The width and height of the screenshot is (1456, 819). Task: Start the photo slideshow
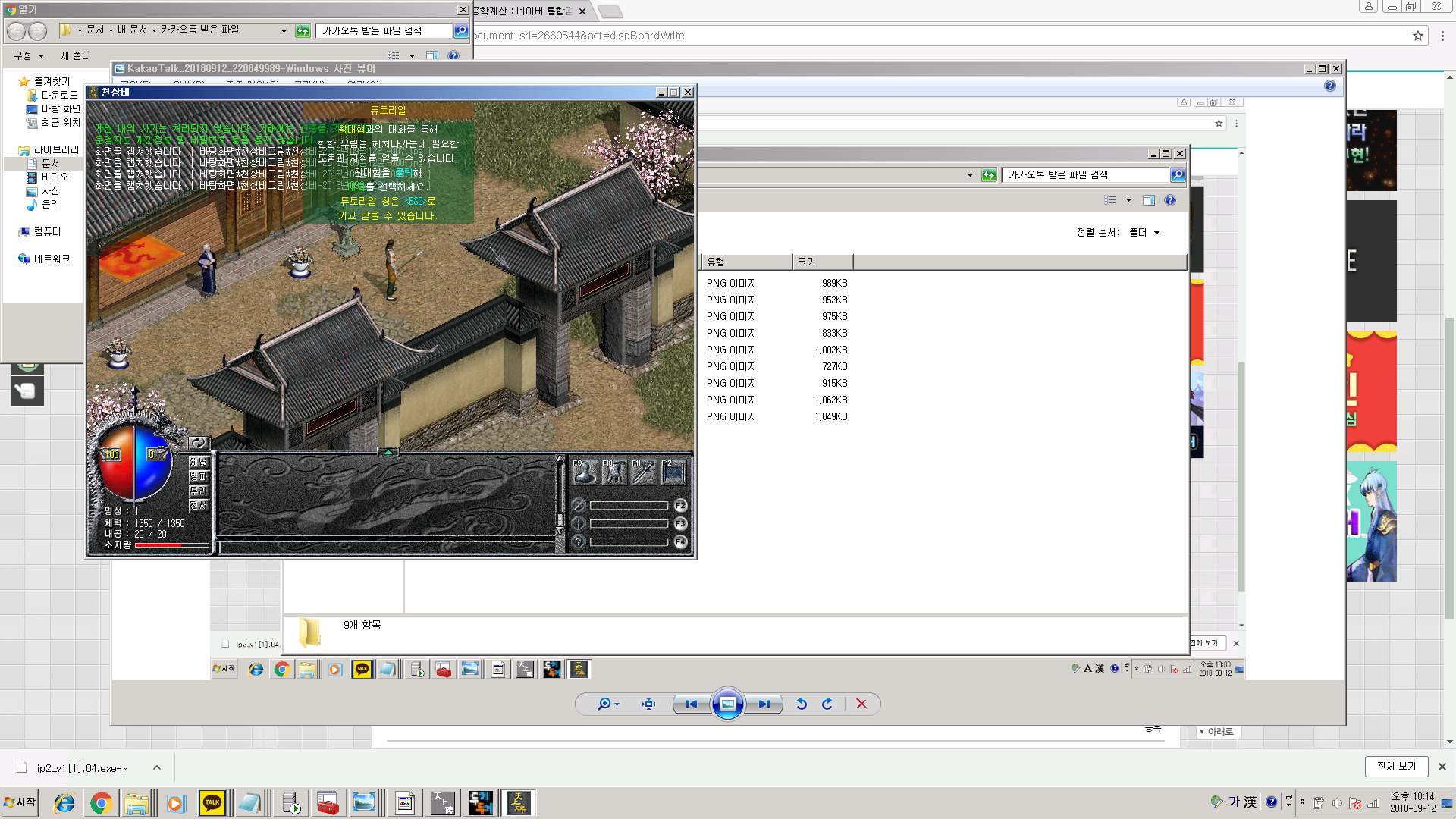tap(727, 704)
